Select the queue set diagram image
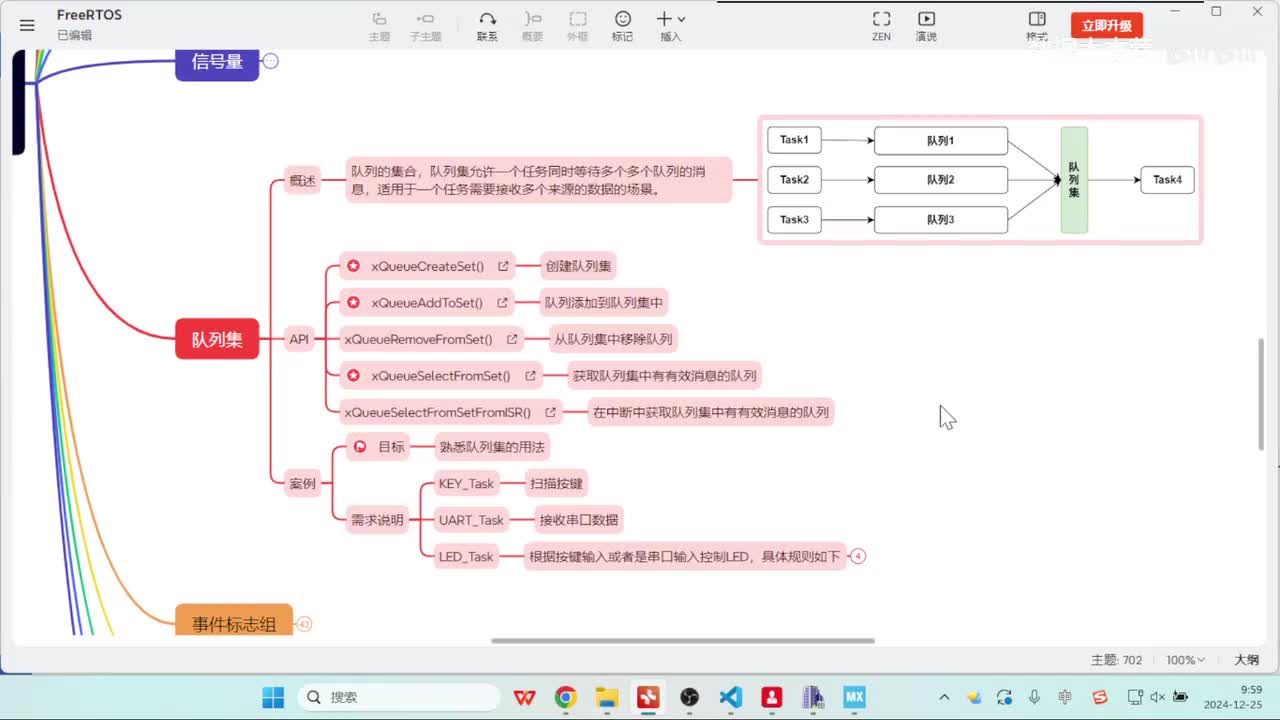The height and width of the screenshot is (720, 1280). (x=980, y=180)
